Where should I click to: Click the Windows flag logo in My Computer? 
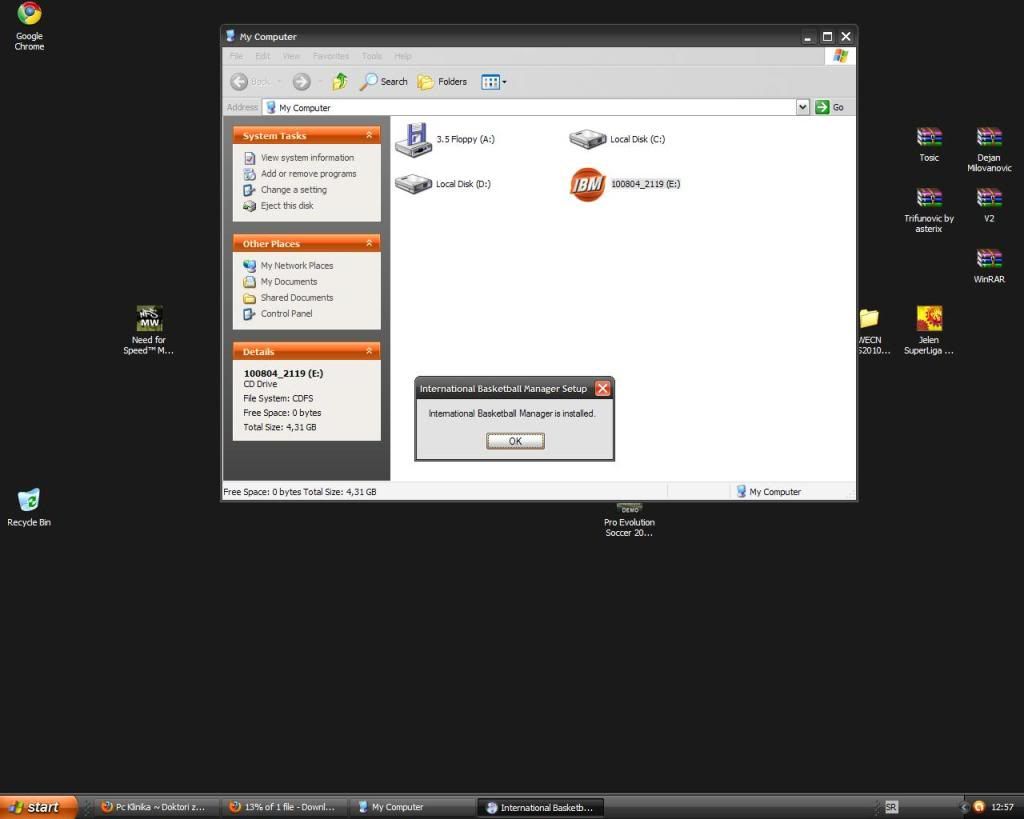(840, 56)
